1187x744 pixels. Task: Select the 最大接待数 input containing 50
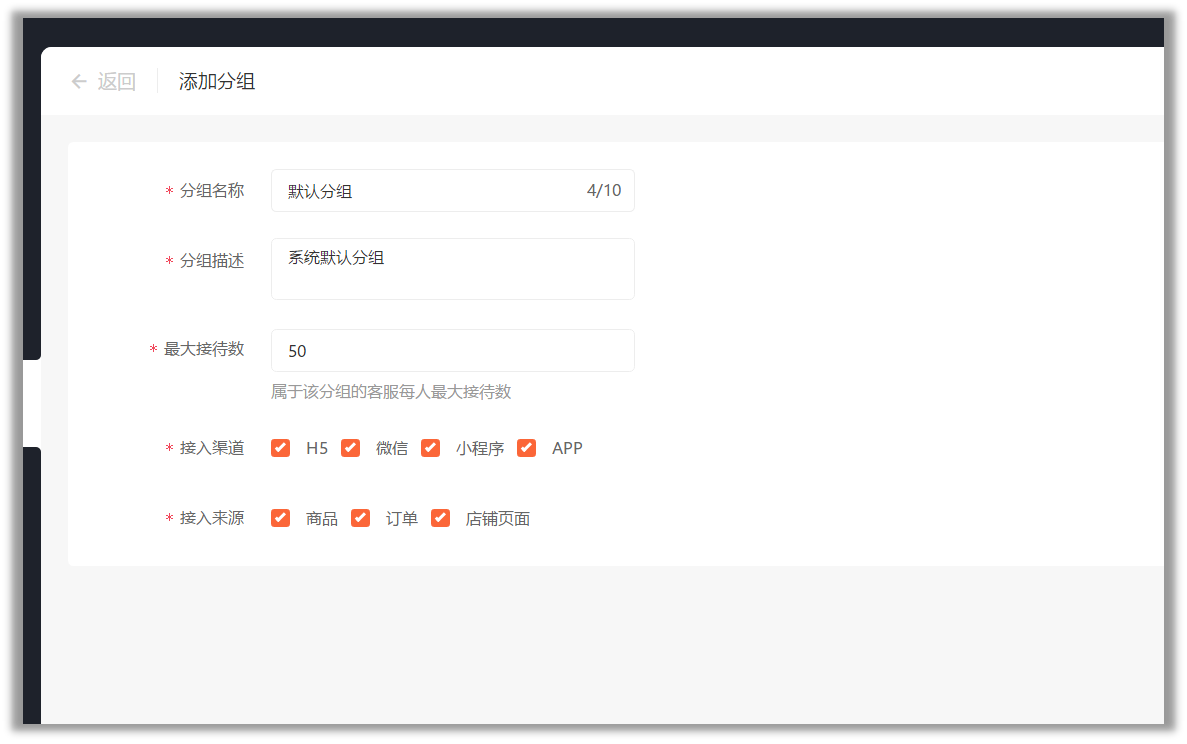(453, 350)
